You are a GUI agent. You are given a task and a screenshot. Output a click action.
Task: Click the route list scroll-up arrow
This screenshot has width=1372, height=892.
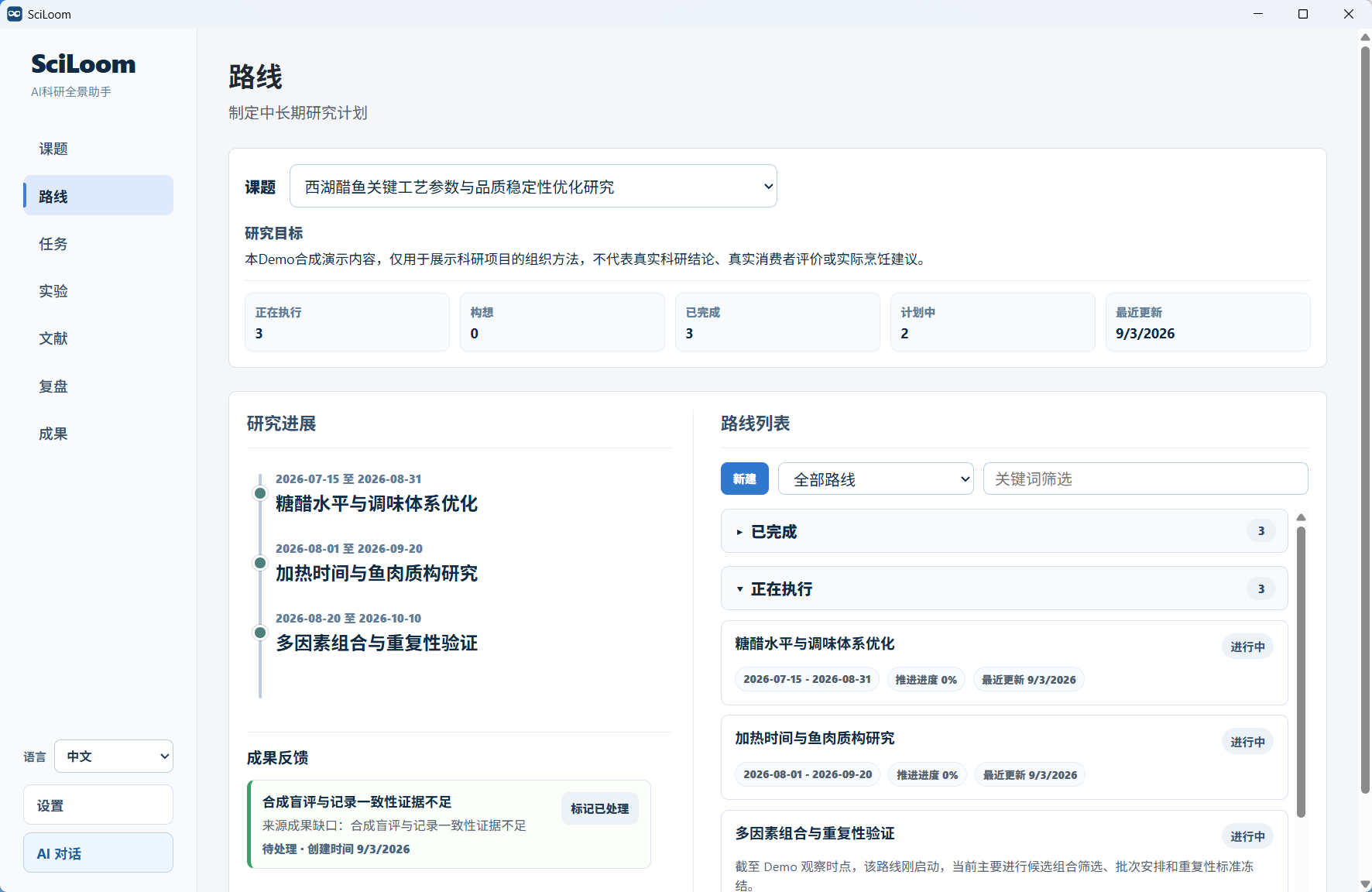pyautogui.click(x=1301, y=517)
